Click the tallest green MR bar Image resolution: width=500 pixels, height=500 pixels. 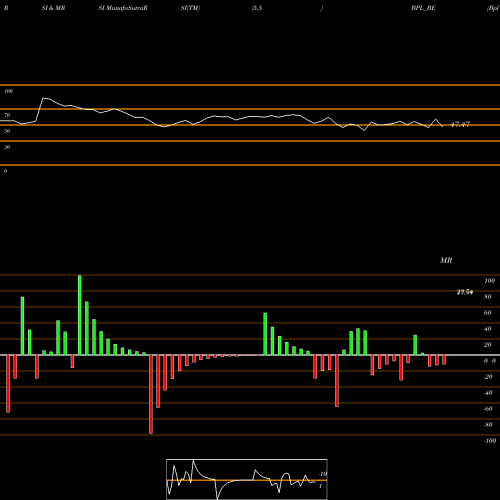(x=80, y=315)
